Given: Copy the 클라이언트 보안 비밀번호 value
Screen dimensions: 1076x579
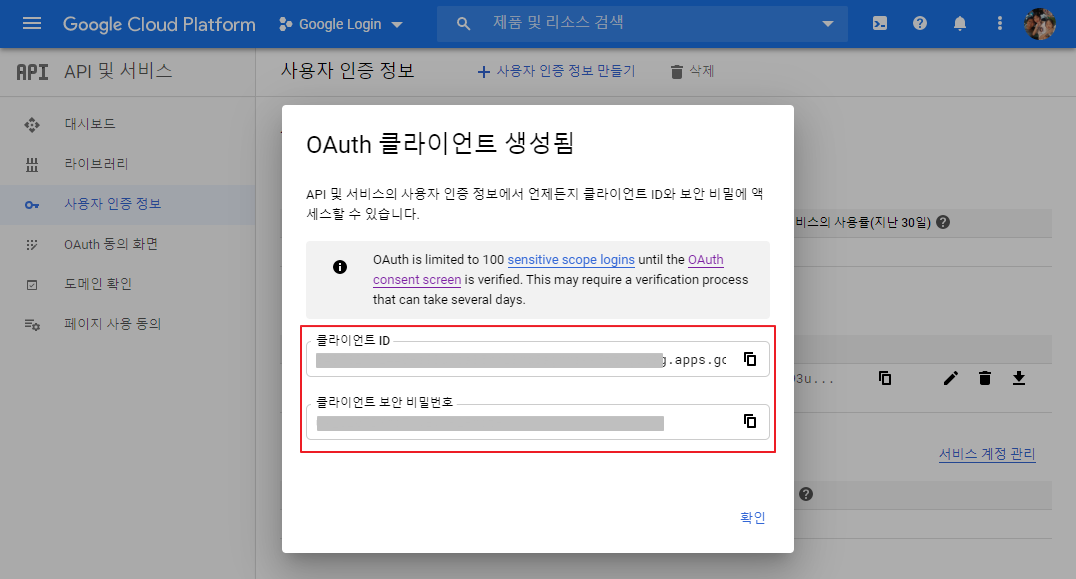Looking at the screenshot, I should pyautogui.click(x=750, y=421).
